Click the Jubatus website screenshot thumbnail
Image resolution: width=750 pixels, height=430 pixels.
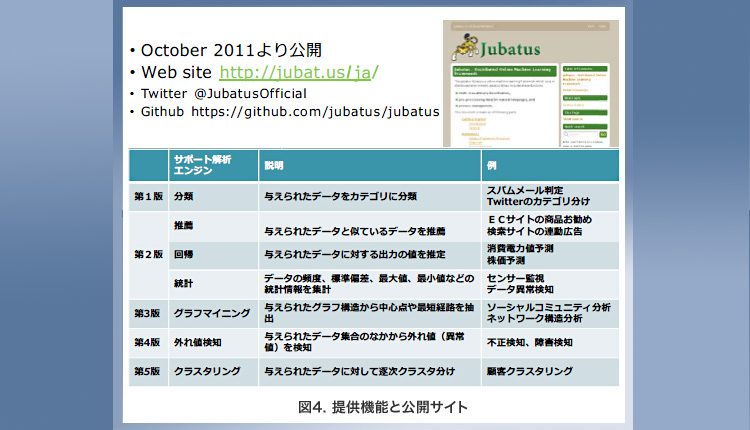pyautogui.click(x=530, y=84)
